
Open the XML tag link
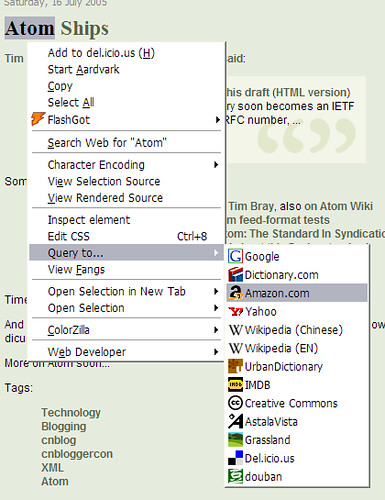[52, 468]
